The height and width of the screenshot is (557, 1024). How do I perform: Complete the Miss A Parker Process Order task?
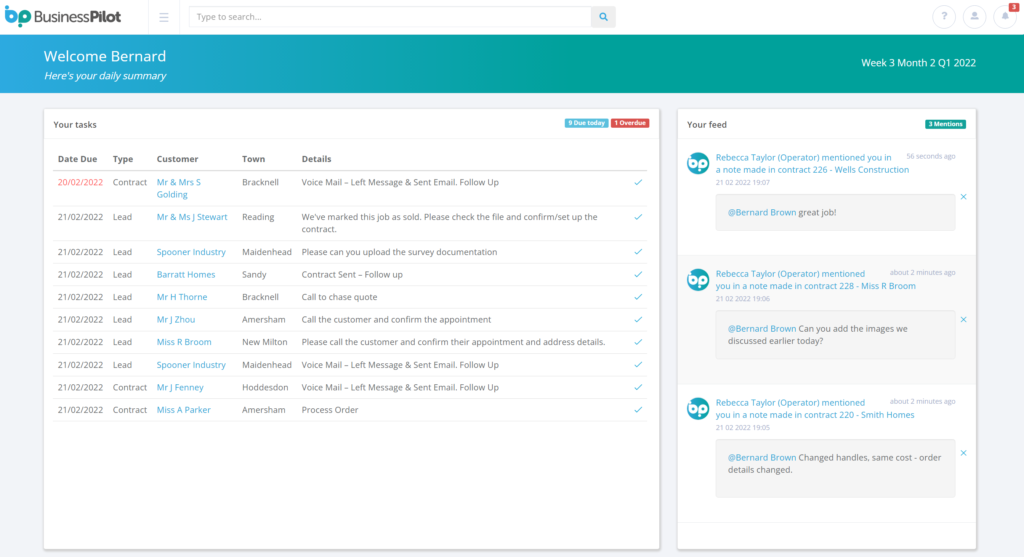click(x=638, y=410)
